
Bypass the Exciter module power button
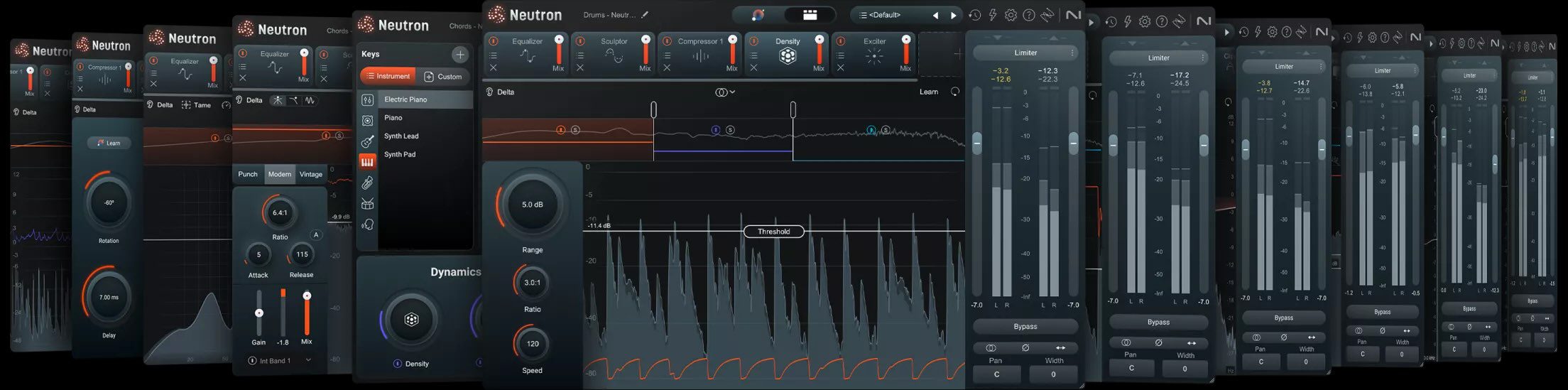click(x=841, y=41)
